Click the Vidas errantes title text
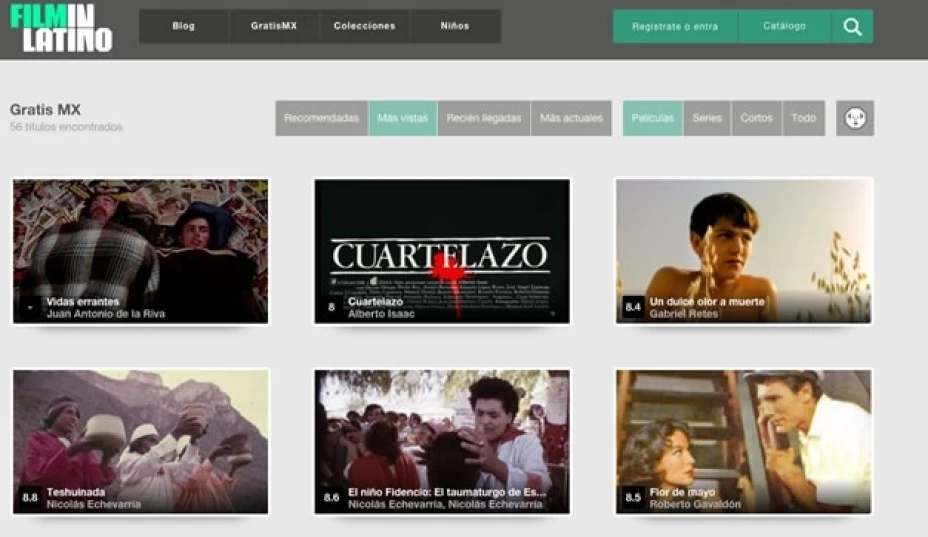 point(83,301)
